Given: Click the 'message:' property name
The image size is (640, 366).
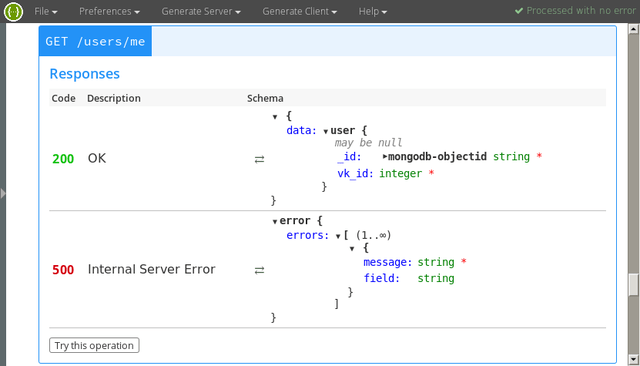Looking at the screenshot, I should [387, 262].
